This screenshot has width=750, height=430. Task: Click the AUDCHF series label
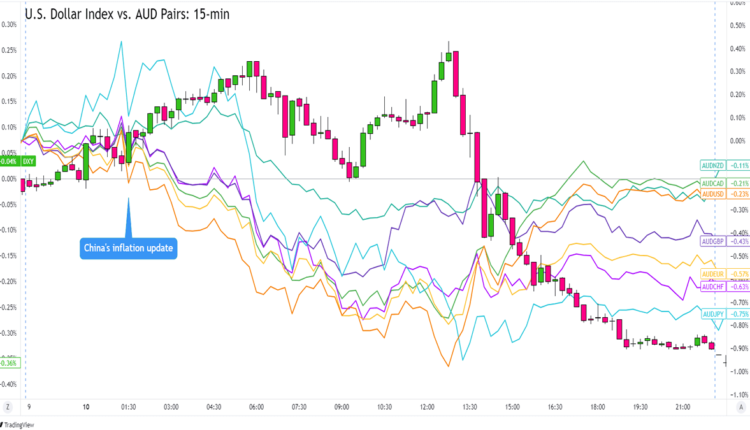[x=713, y=287]
